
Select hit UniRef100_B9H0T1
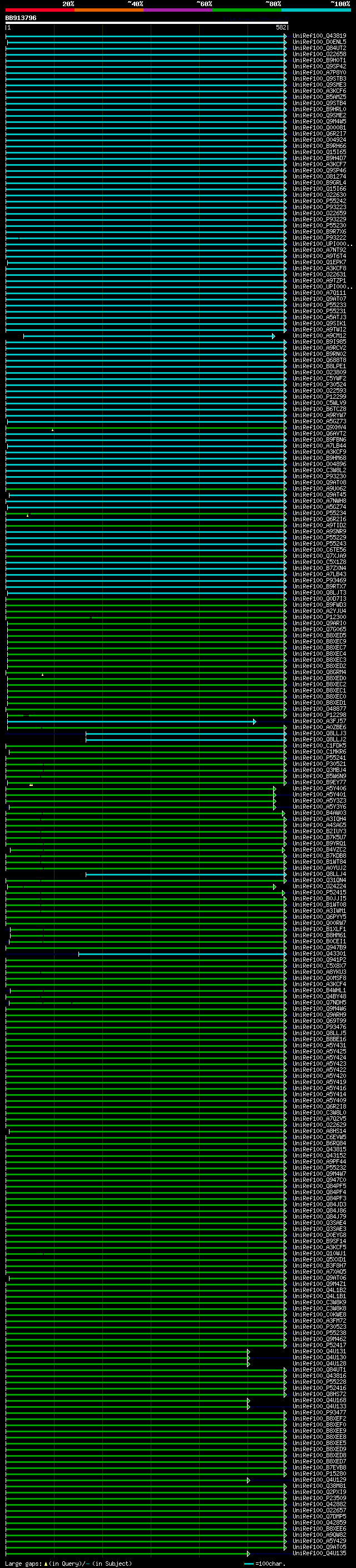tap(319, 60)
